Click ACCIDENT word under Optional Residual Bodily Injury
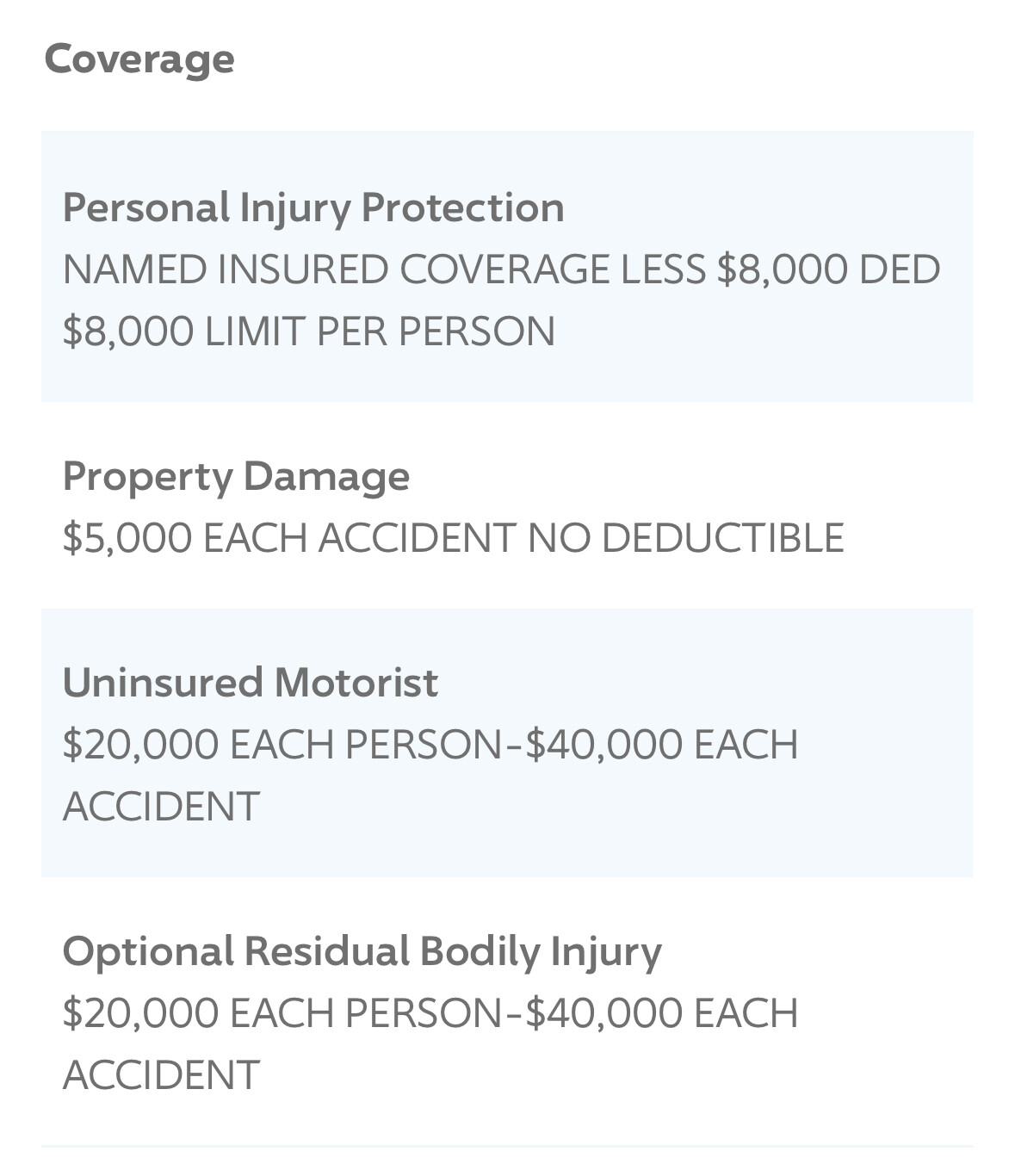Screen dimensions: 1015x1176 (x=161, y=1075)
